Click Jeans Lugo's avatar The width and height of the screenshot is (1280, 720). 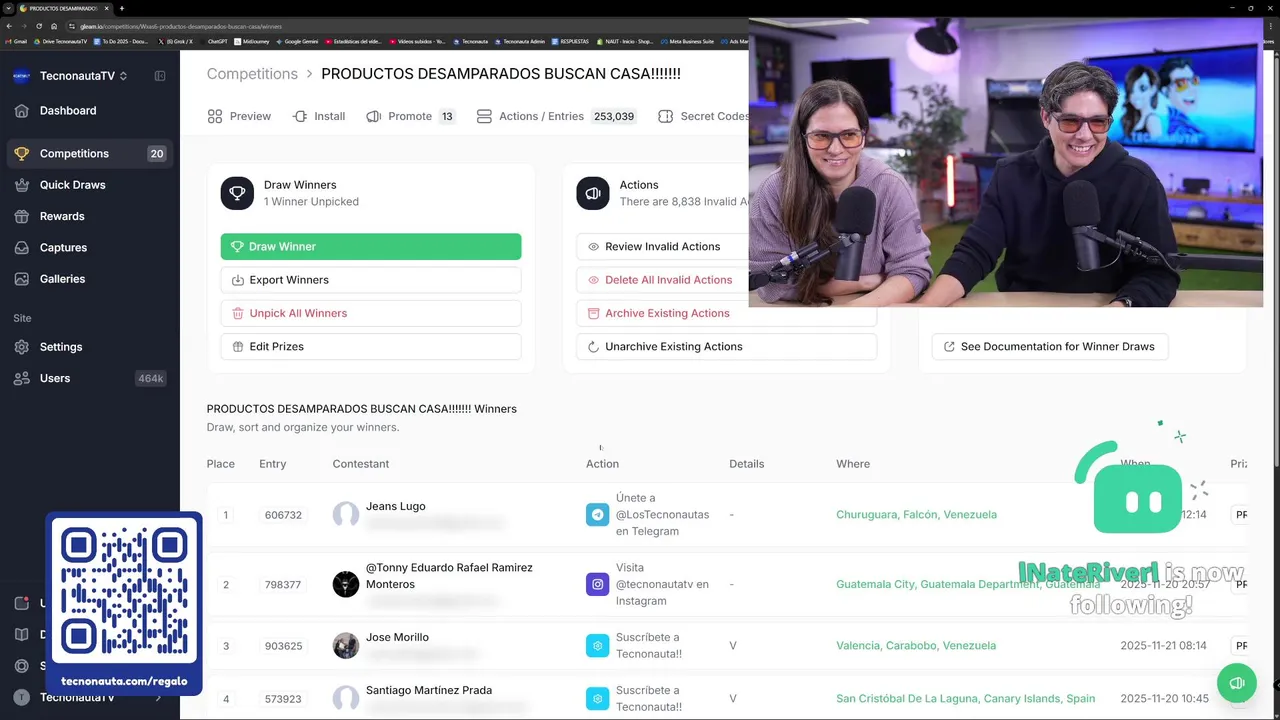[346, 515]
